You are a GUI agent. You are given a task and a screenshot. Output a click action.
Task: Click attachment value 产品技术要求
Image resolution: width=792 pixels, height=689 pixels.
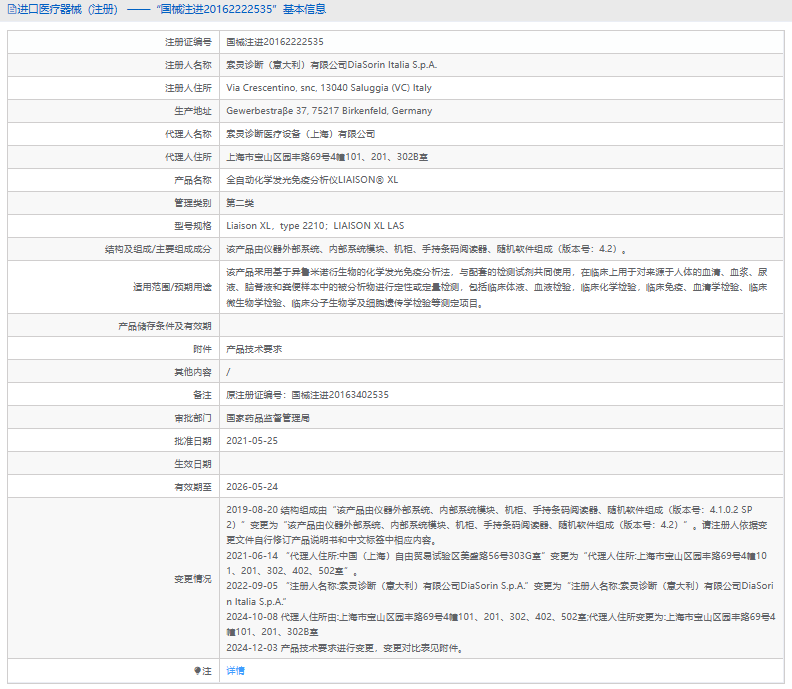tap(254, 349)
